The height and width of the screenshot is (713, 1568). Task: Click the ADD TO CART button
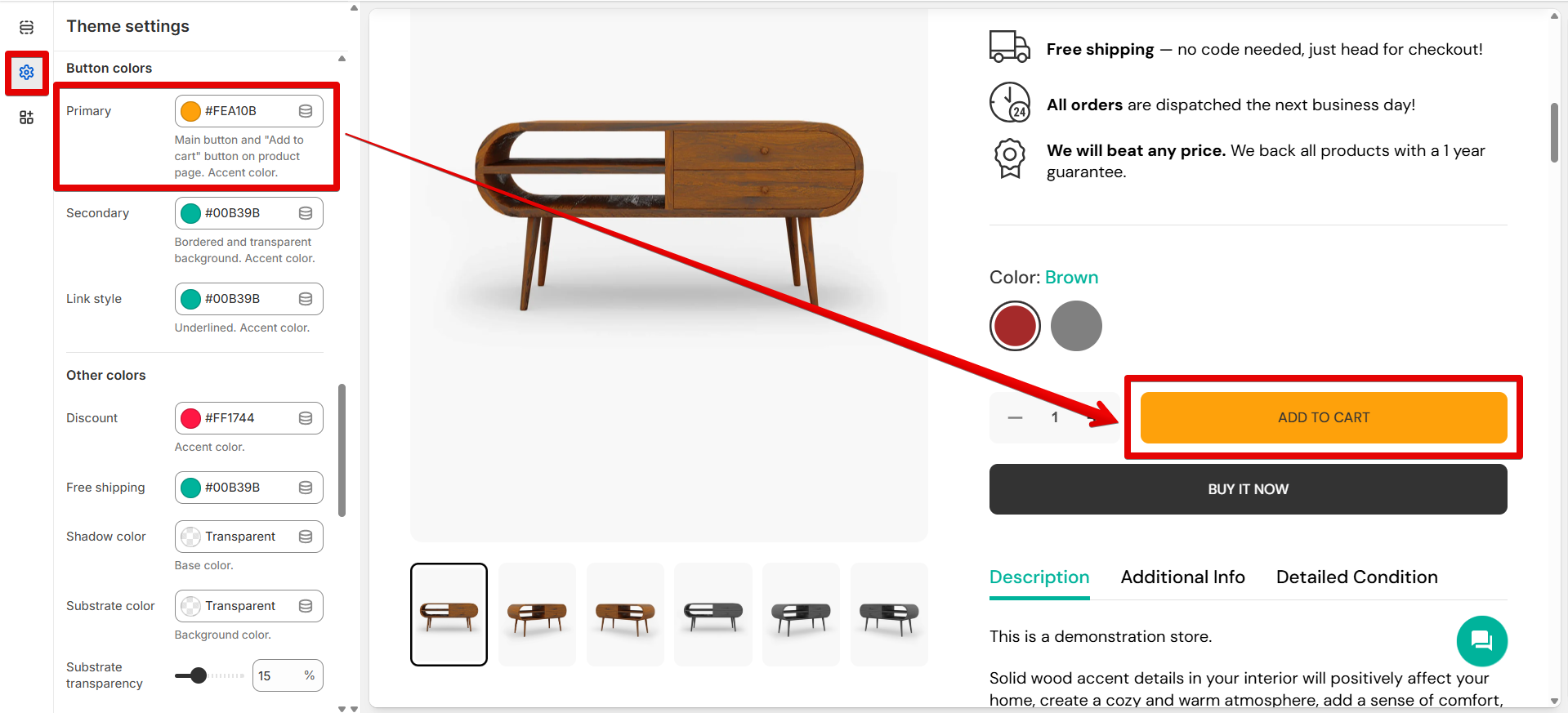1323,417
